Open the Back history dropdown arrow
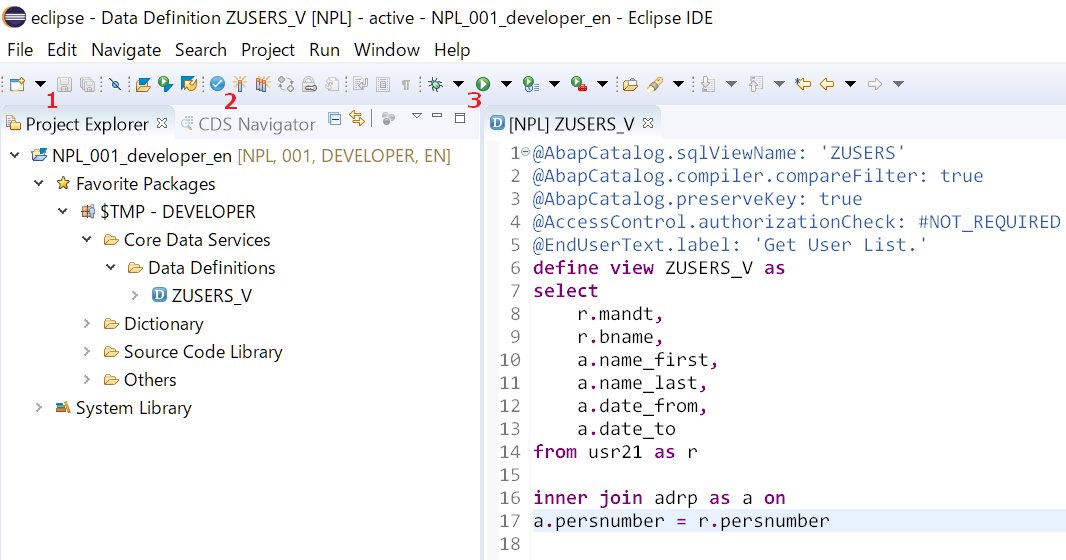 click(850, 84)
